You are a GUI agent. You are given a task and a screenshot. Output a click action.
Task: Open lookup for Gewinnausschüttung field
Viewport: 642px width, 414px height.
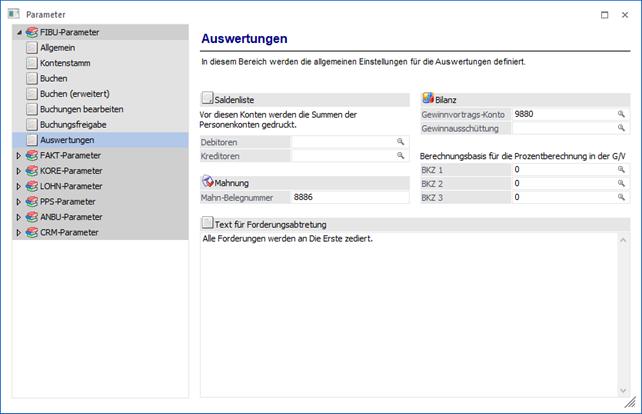tap(621, 128)
